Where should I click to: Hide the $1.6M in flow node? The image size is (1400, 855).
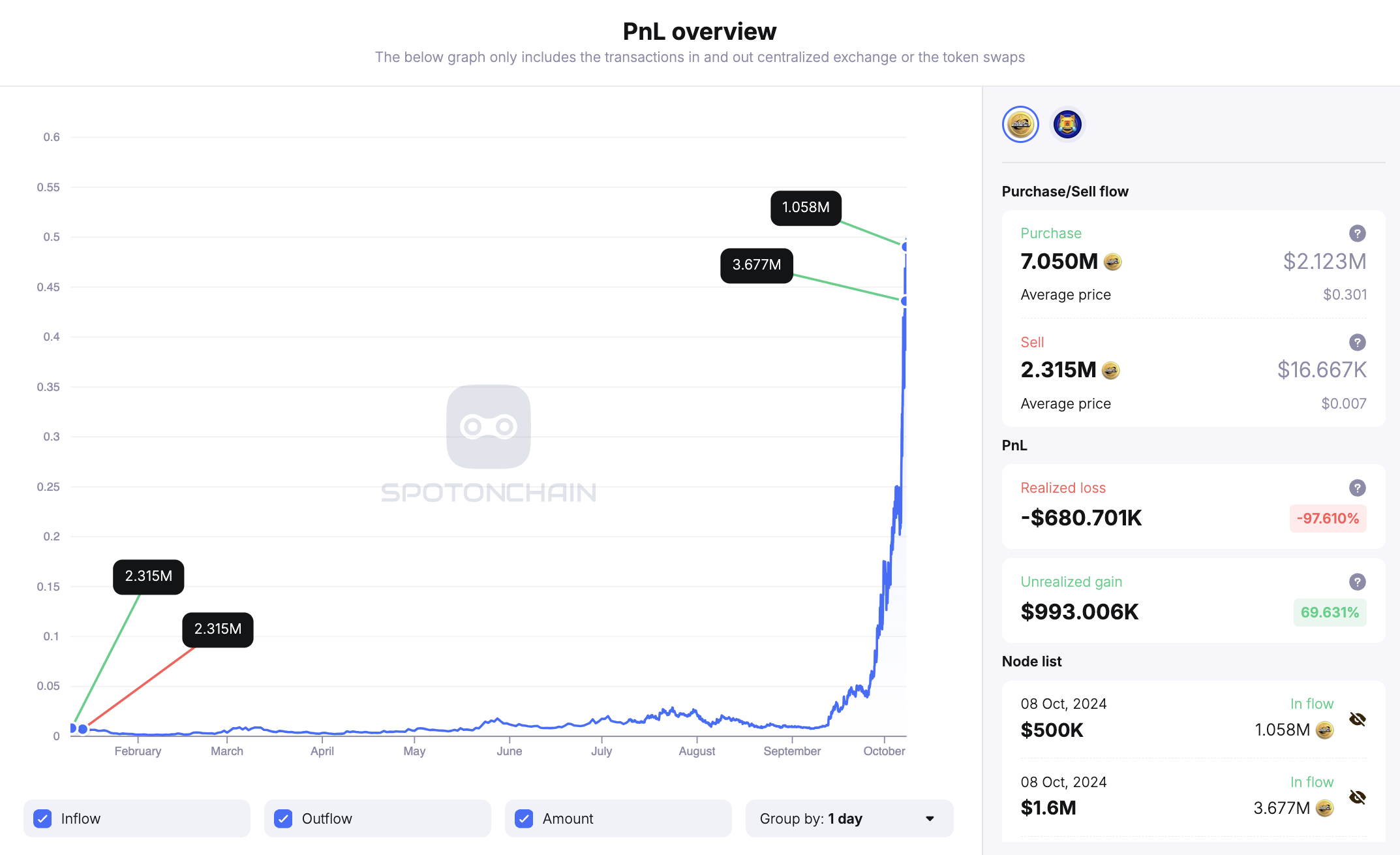(x=1357, y=797)
